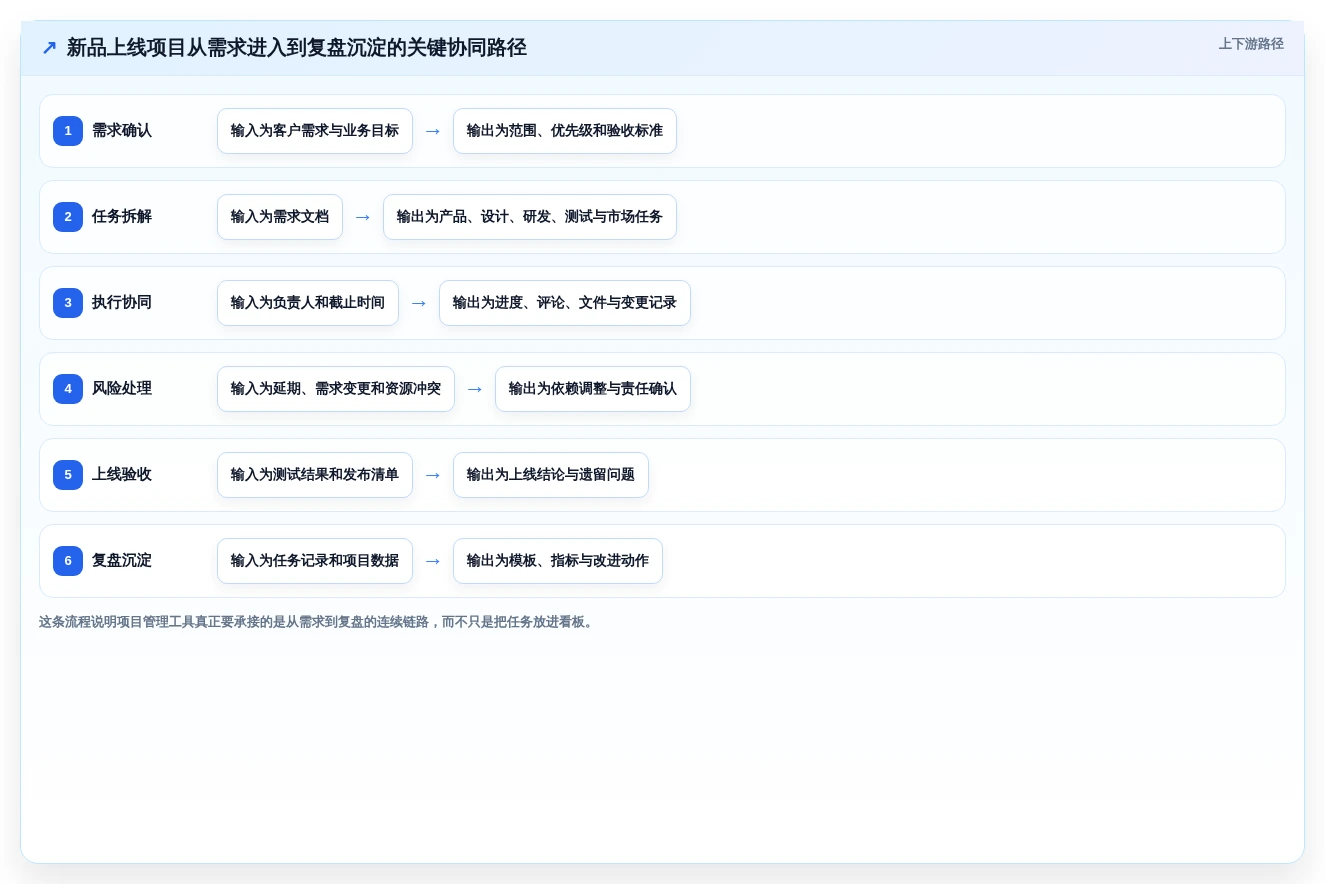Open the 输出为进度、评论、文件与变更记录 box

click(x=565, y=303)
